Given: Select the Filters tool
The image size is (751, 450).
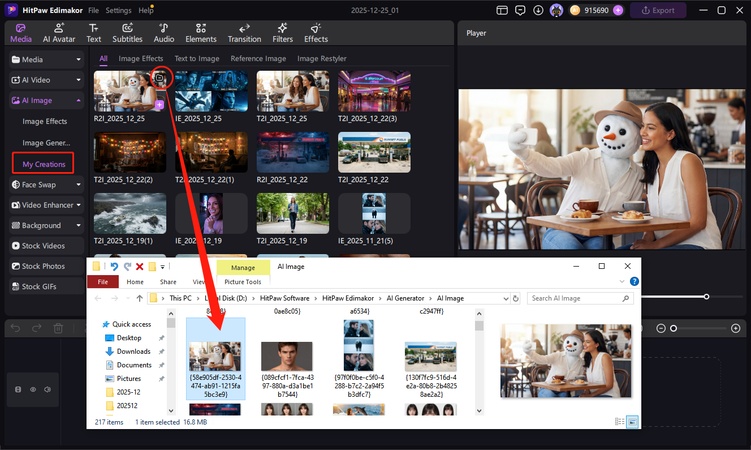Looking at the screenshot, I should [282, 32].
